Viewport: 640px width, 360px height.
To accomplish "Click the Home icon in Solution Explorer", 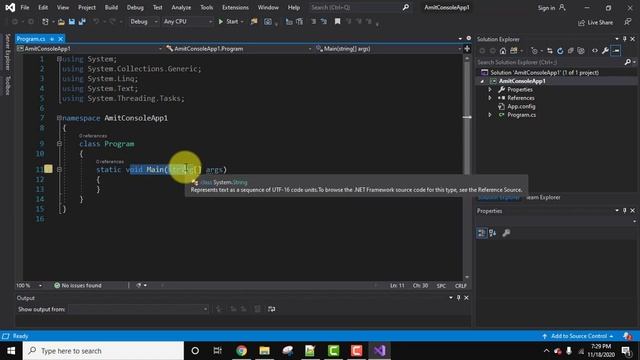I will [503, 51].
